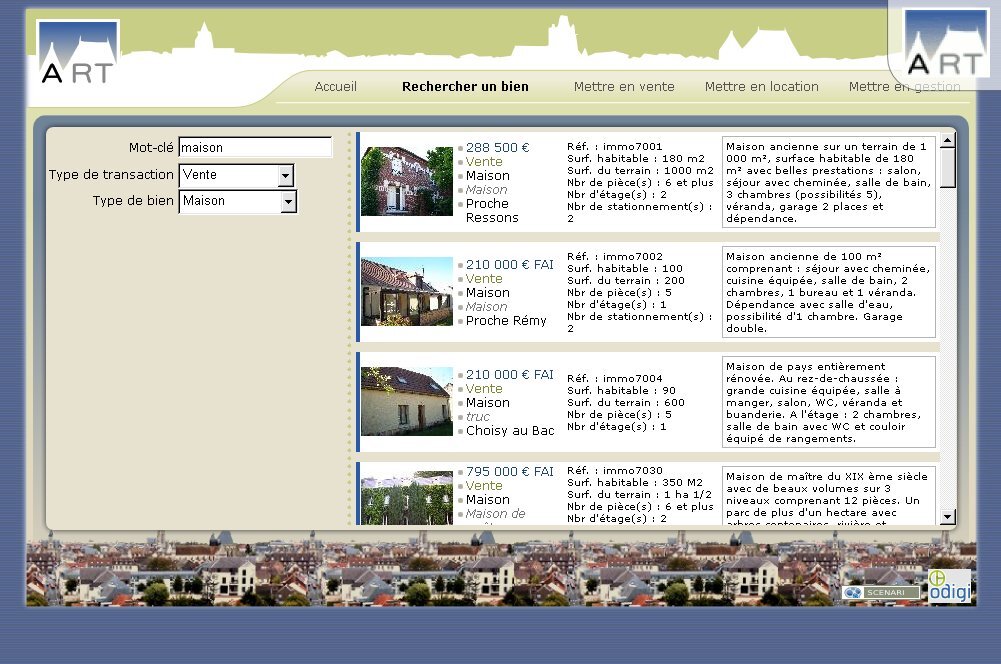This screenshot has width=1001, height=664.
Task: Open photo of the 795 000 € house
Action: pyautogui.click(x=407, y=498)
